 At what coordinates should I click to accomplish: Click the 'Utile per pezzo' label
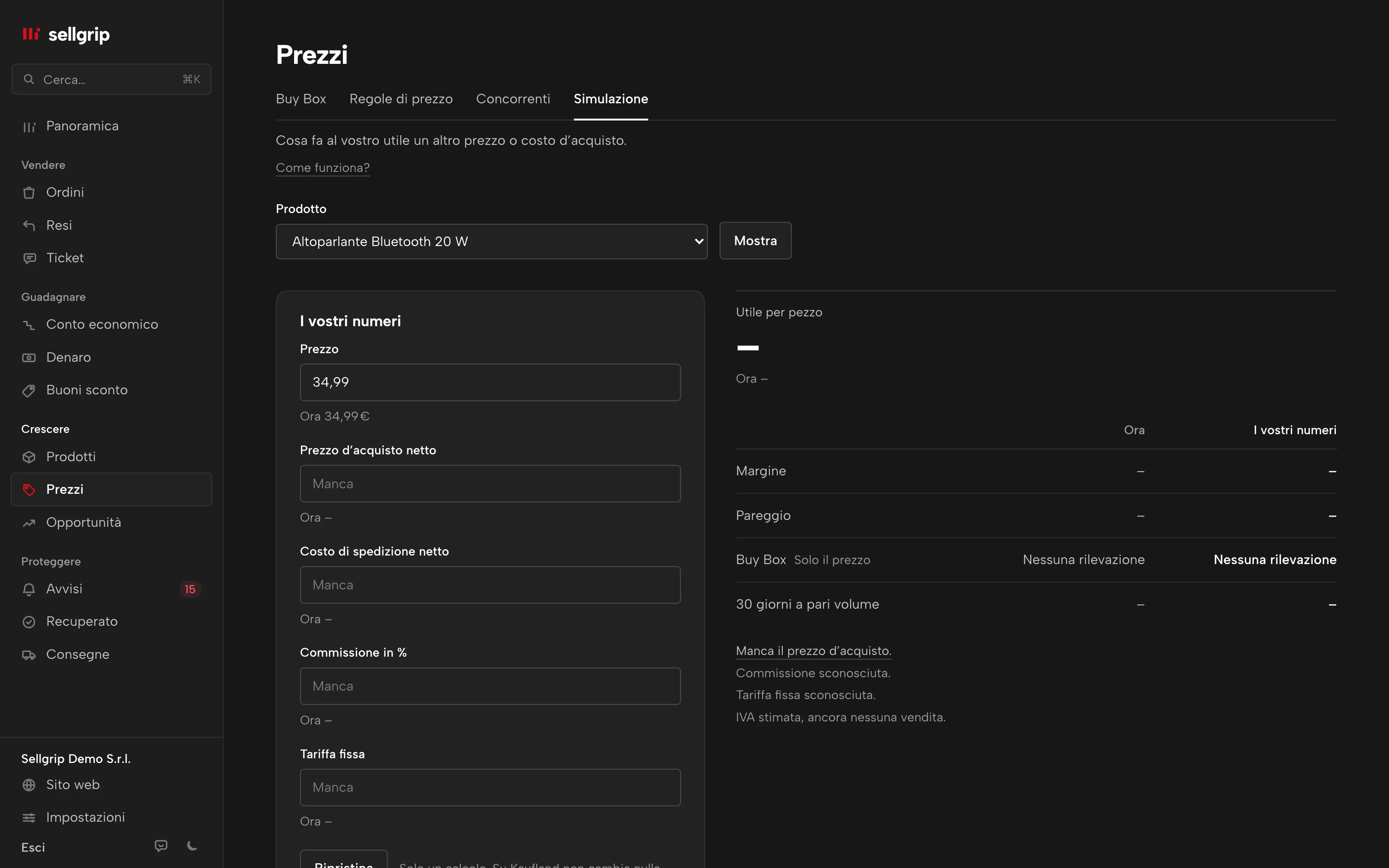pyautogui.click(x=779, y=312)
